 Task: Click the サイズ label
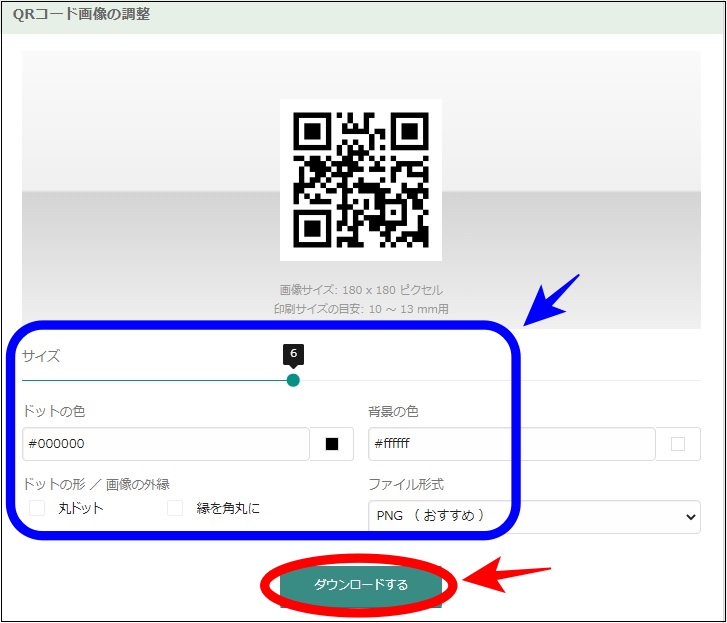tap(41, 356)
